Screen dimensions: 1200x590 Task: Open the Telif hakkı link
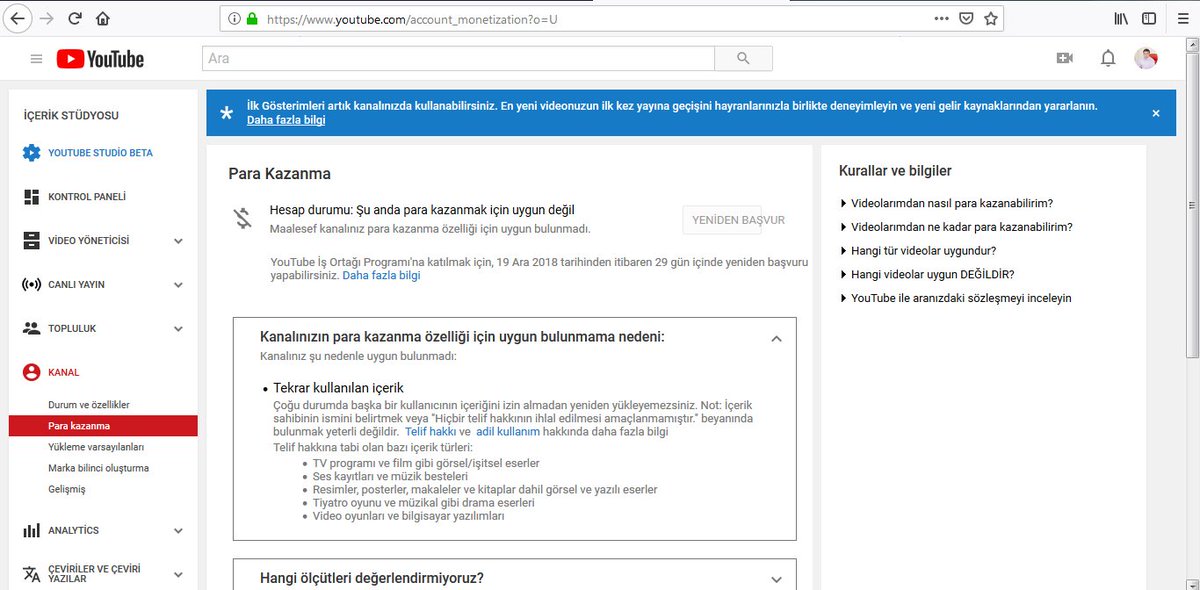(431, 432)
